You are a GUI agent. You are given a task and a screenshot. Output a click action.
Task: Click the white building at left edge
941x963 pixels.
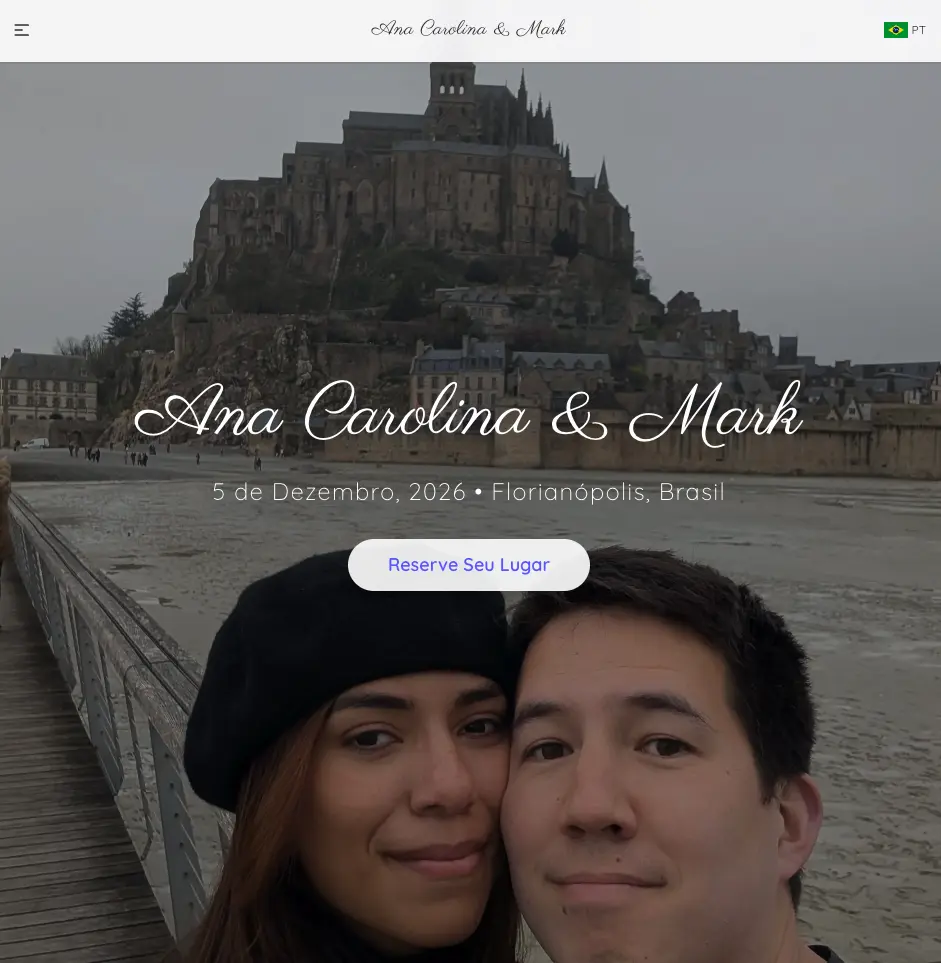coord(45,385)
